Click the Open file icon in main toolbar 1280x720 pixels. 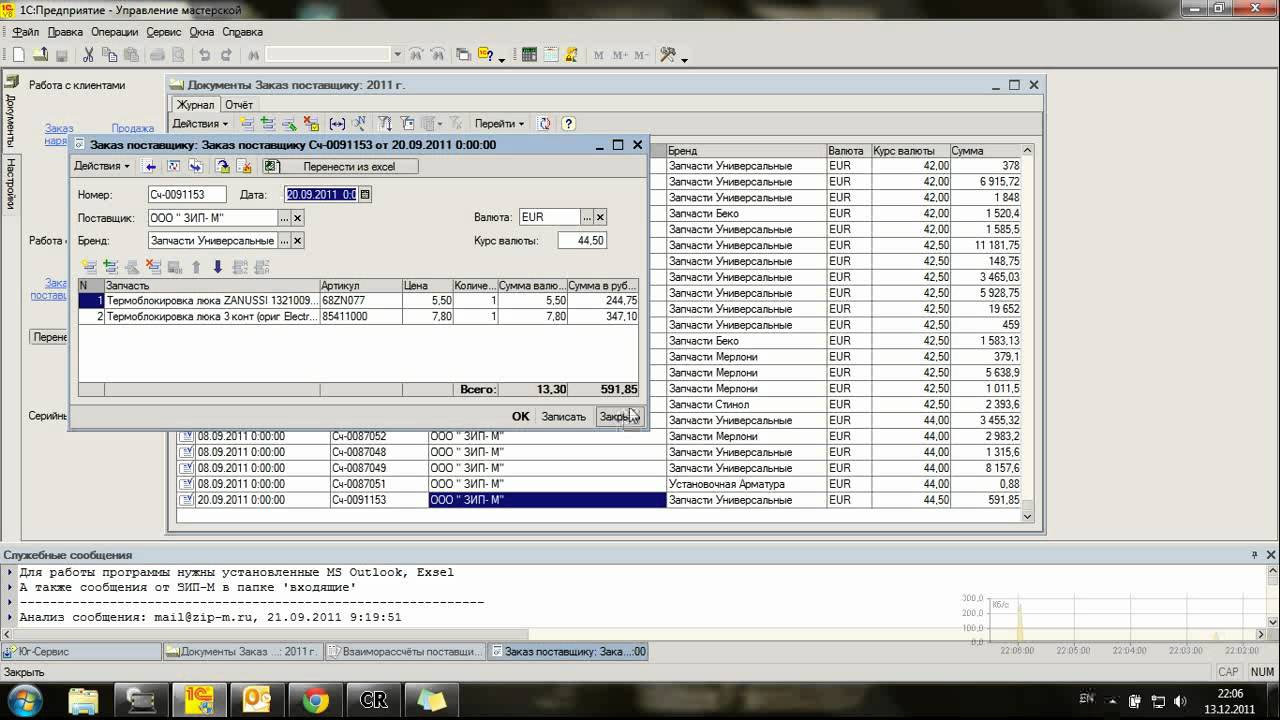40,55
